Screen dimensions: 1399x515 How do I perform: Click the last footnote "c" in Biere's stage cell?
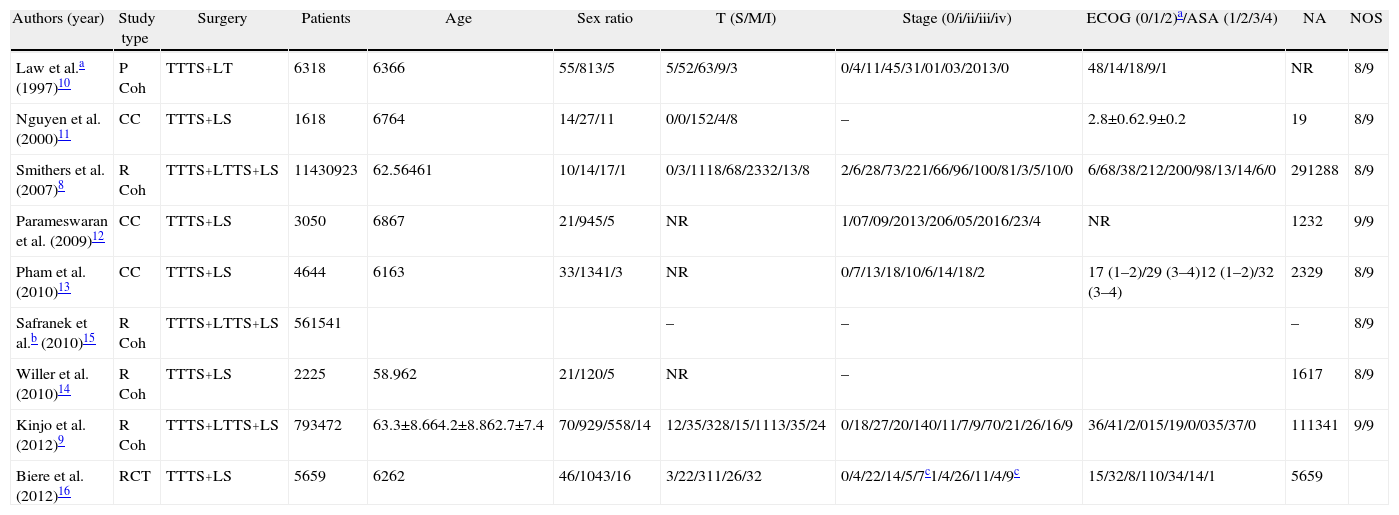[1016, 472]
